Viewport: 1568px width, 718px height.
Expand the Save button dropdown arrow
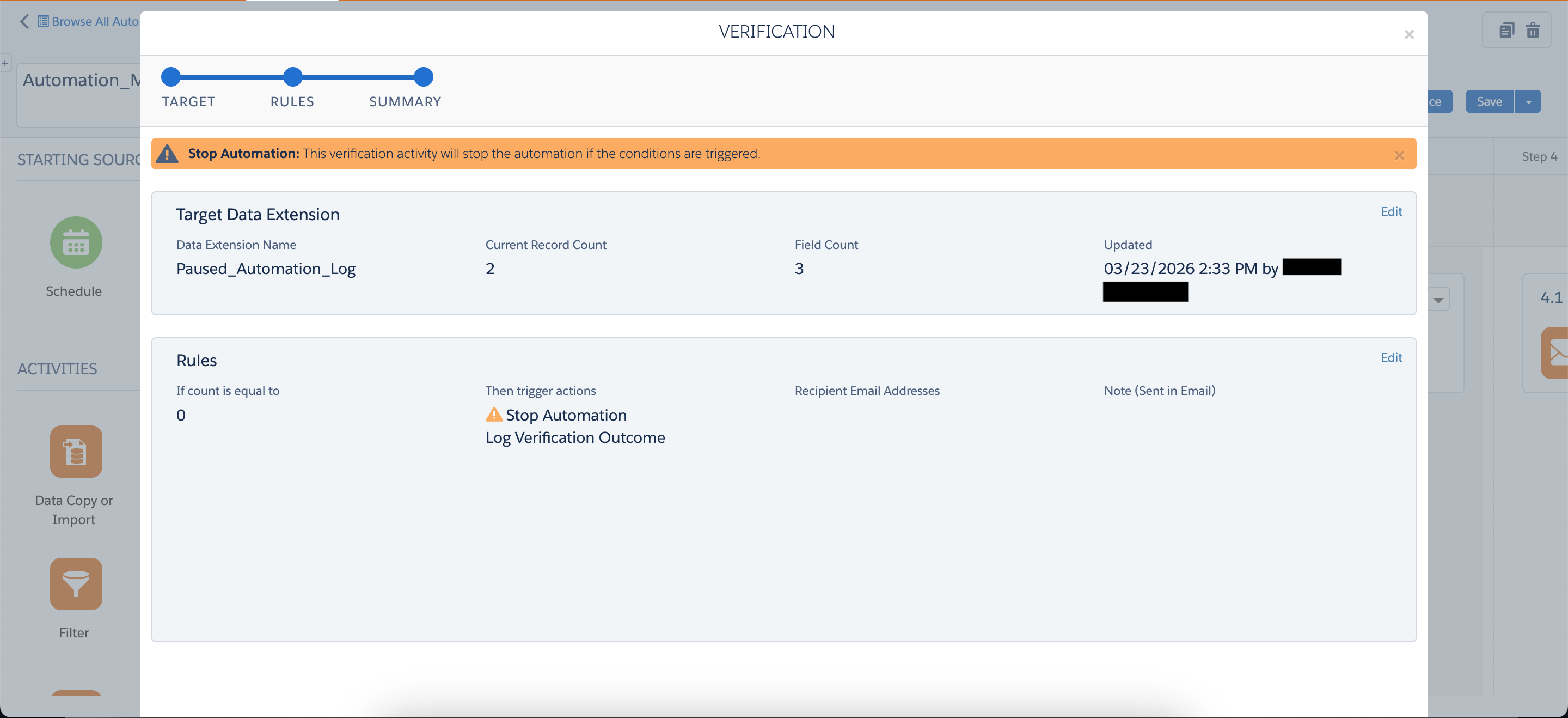pyautogui.click(x=1528, y=102)
